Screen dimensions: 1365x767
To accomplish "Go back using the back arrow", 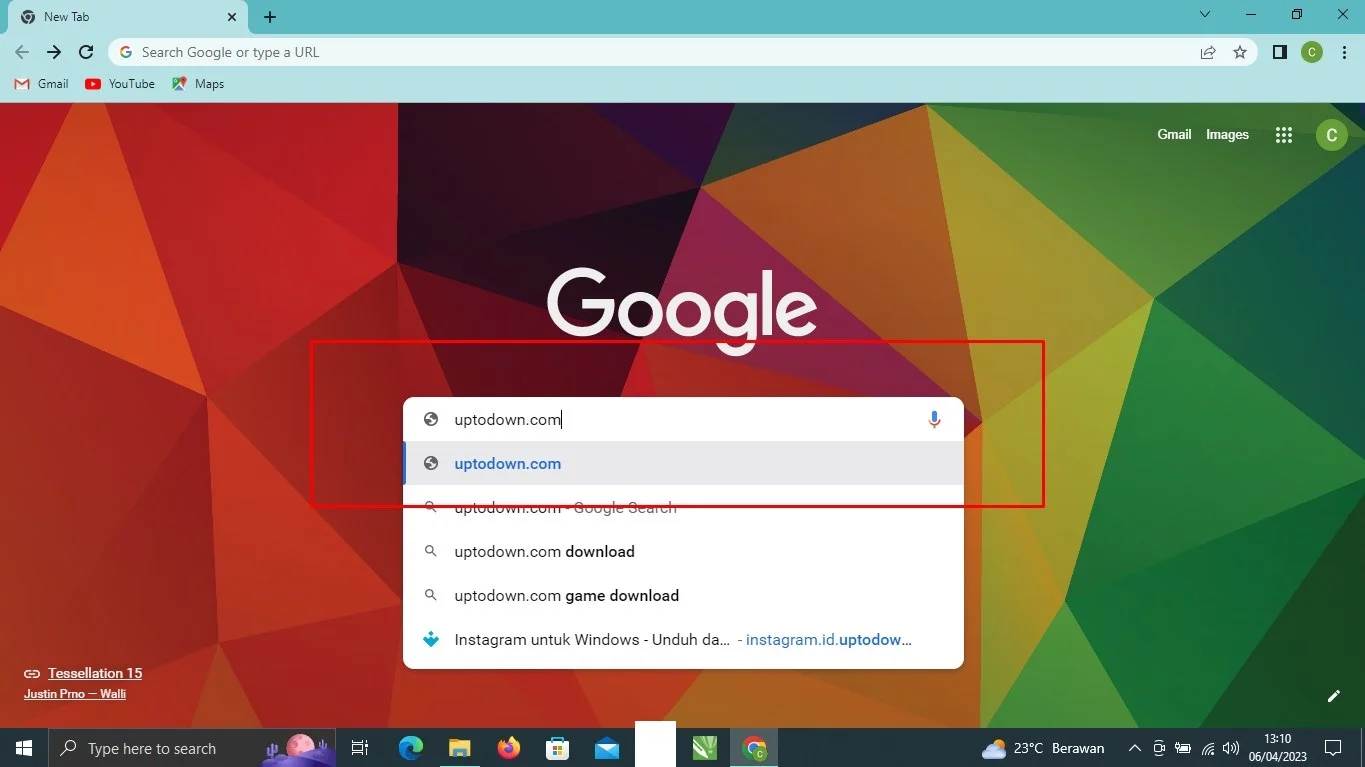I will [x=22, y=52].
